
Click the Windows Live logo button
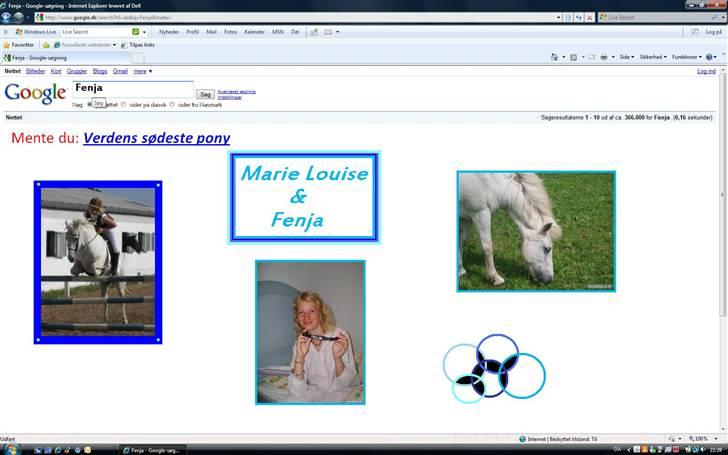click(36, 32)
